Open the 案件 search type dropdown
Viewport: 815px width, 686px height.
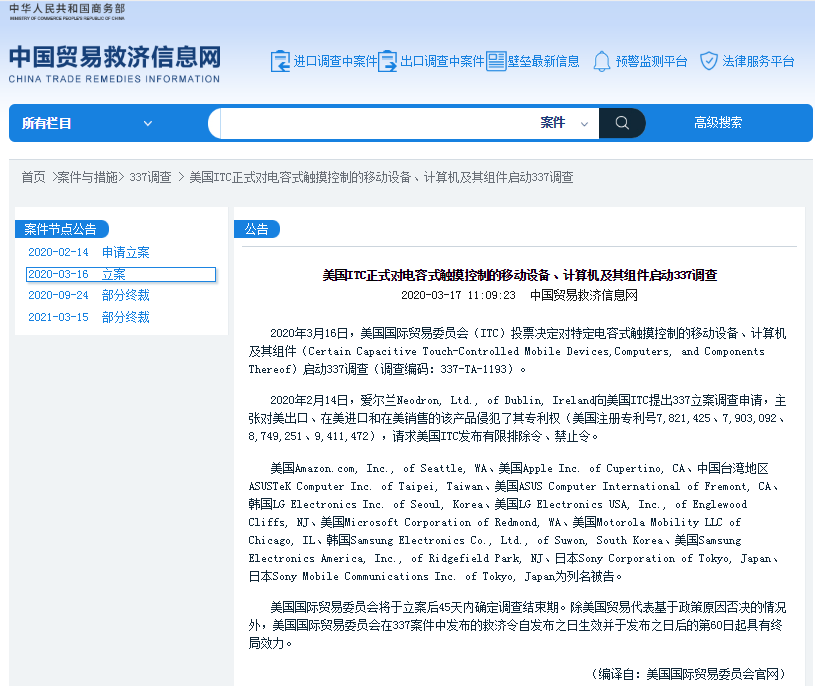point(564,123)
